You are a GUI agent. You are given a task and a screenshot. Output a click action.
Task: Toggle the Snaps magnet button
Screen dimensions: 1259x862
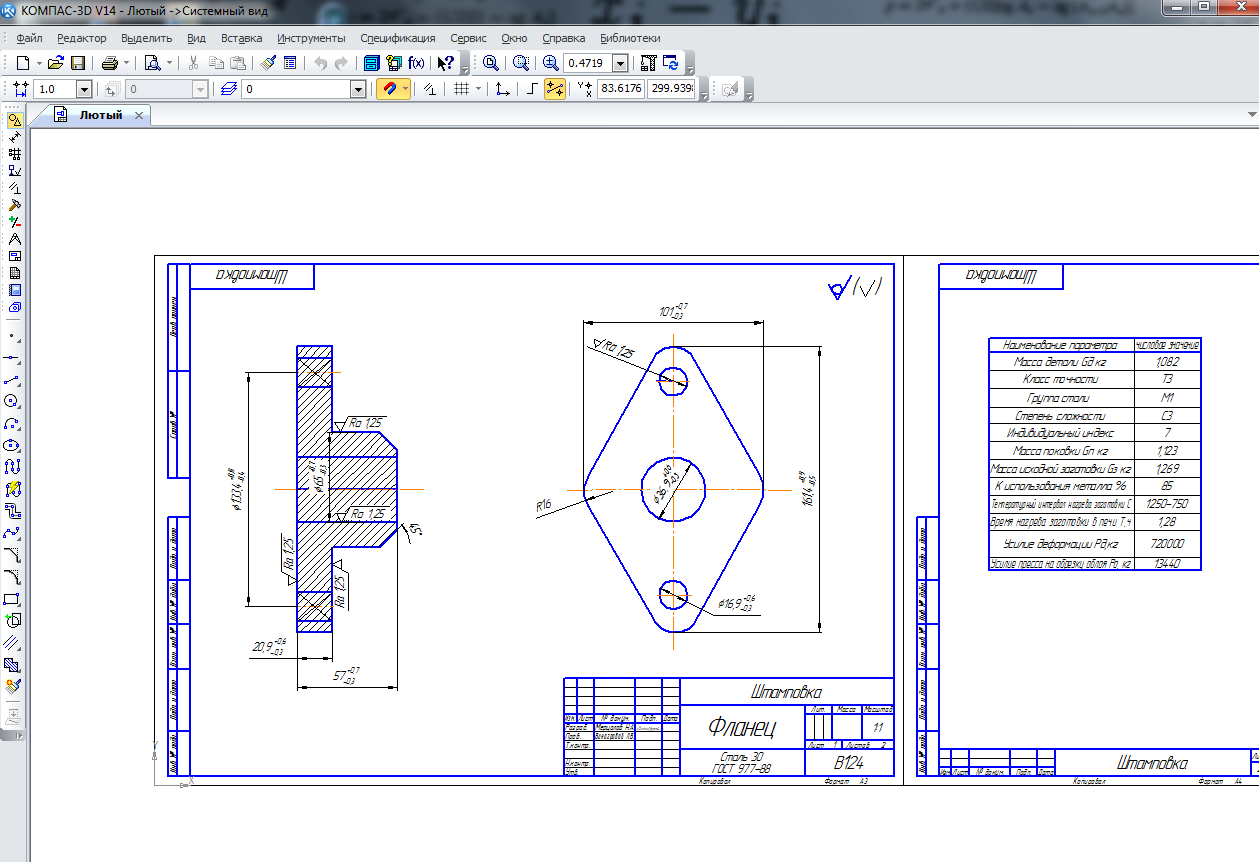(x=389, y=89)
